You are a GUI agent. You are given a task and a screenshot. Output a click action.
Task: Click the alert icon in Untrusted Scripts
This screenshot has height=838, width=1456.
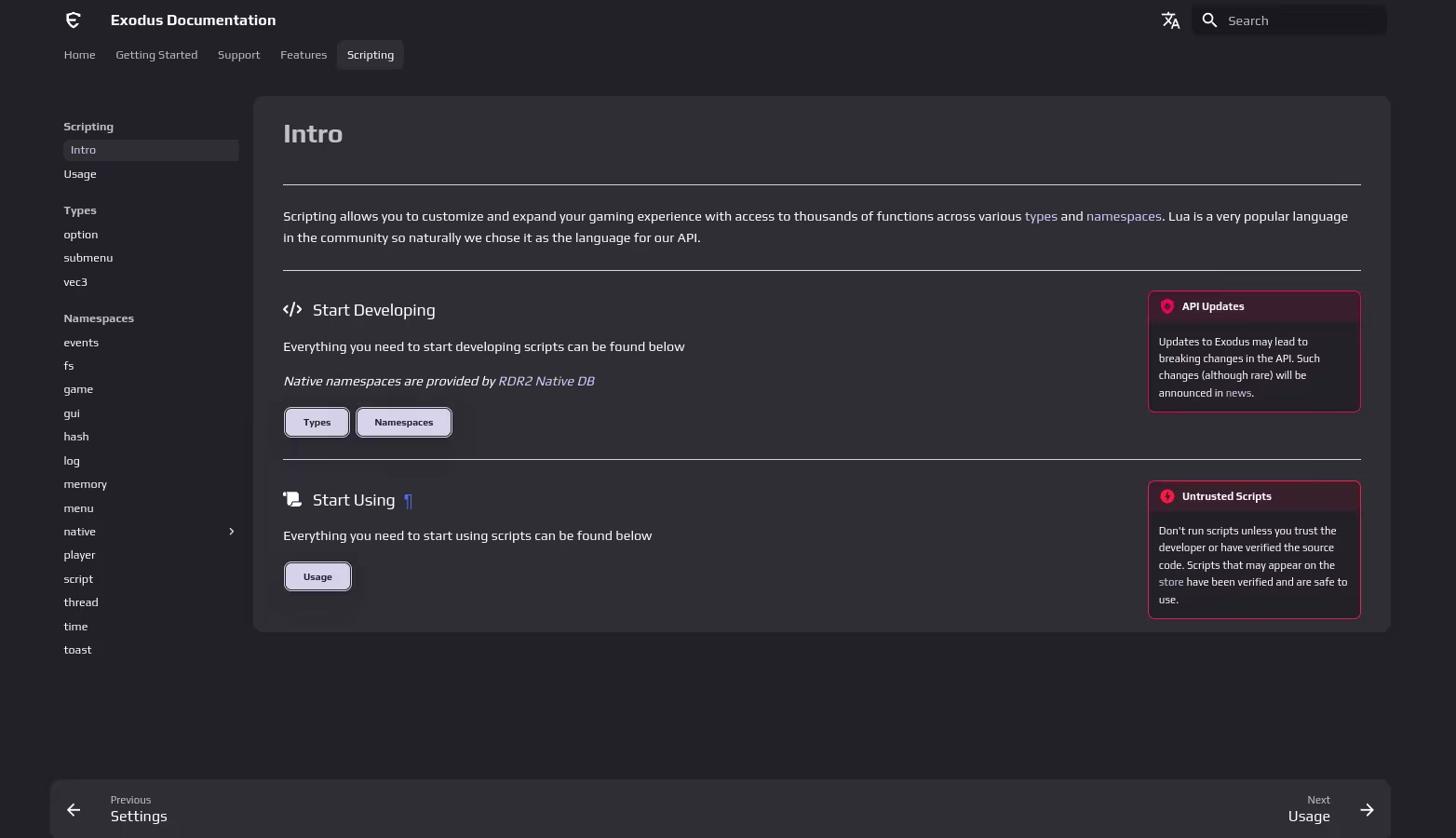1167,495
